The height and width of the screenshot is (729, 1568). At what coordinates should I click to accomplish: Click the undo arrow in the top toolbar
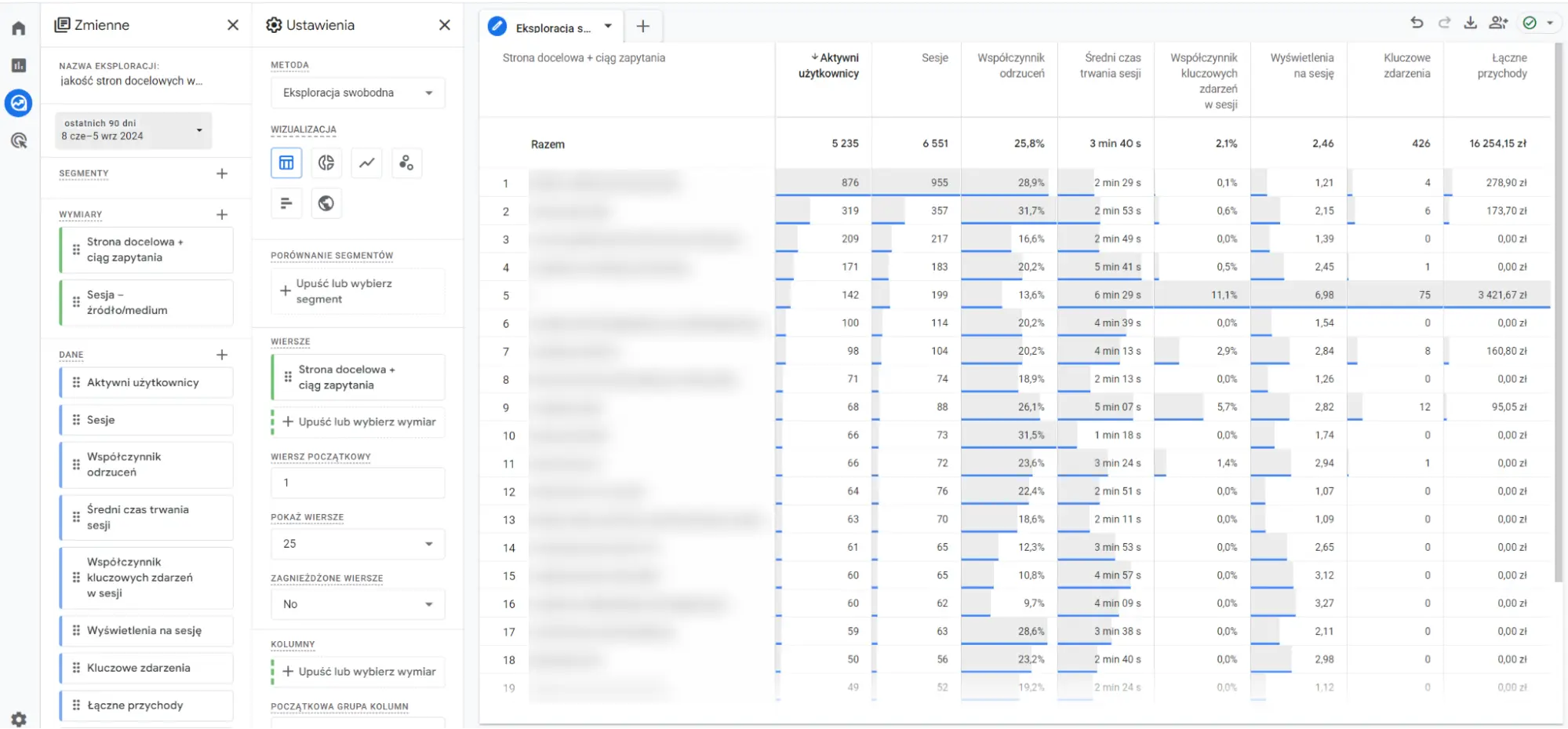tap(1417, 23)
